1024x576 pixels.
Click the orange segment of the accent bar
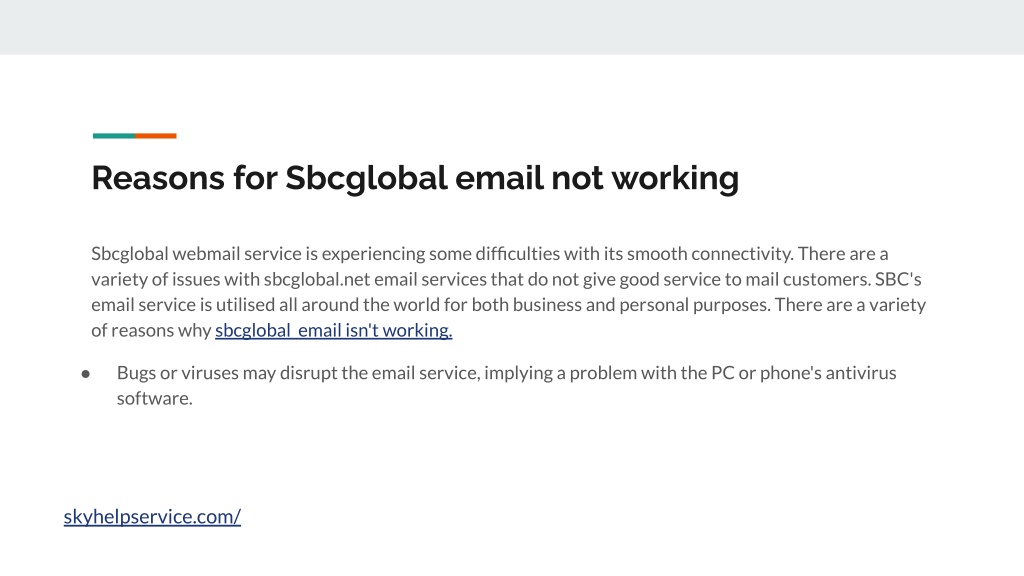click(155, 136)
